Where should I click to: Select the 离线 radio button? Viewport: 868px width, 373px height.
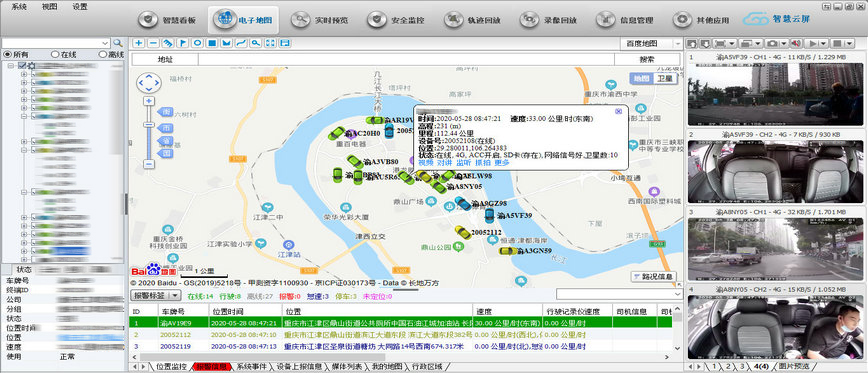click(102, 54)
